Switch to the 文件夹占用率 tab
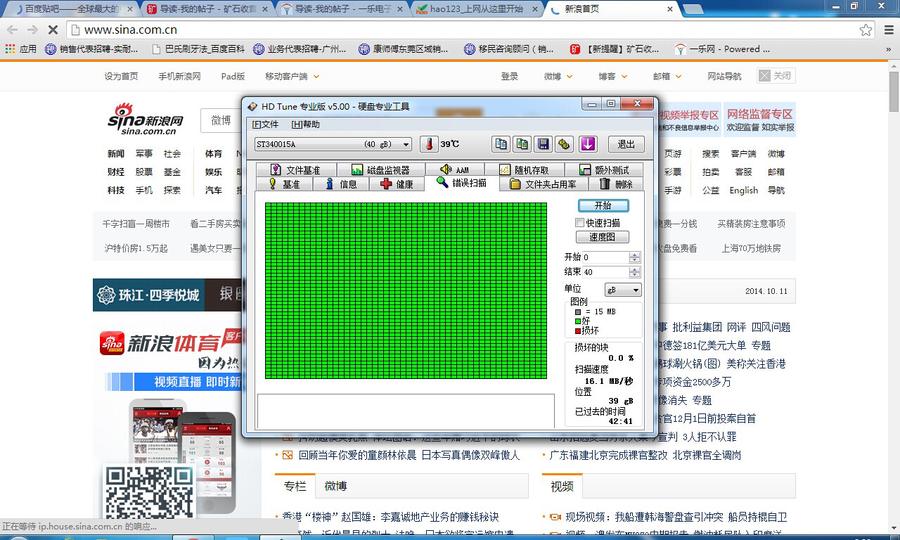Image resolution: width=900 pixels, height=540 pixels. 542,184
